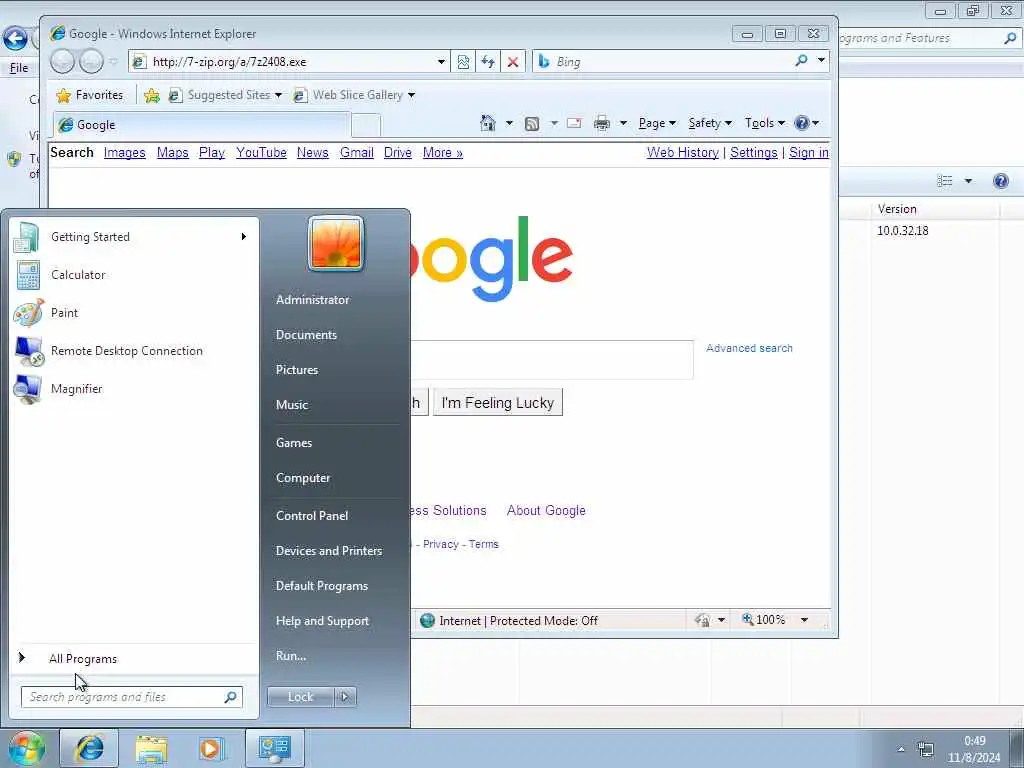Click Internet Explorer refresh icon

[488, 62]
